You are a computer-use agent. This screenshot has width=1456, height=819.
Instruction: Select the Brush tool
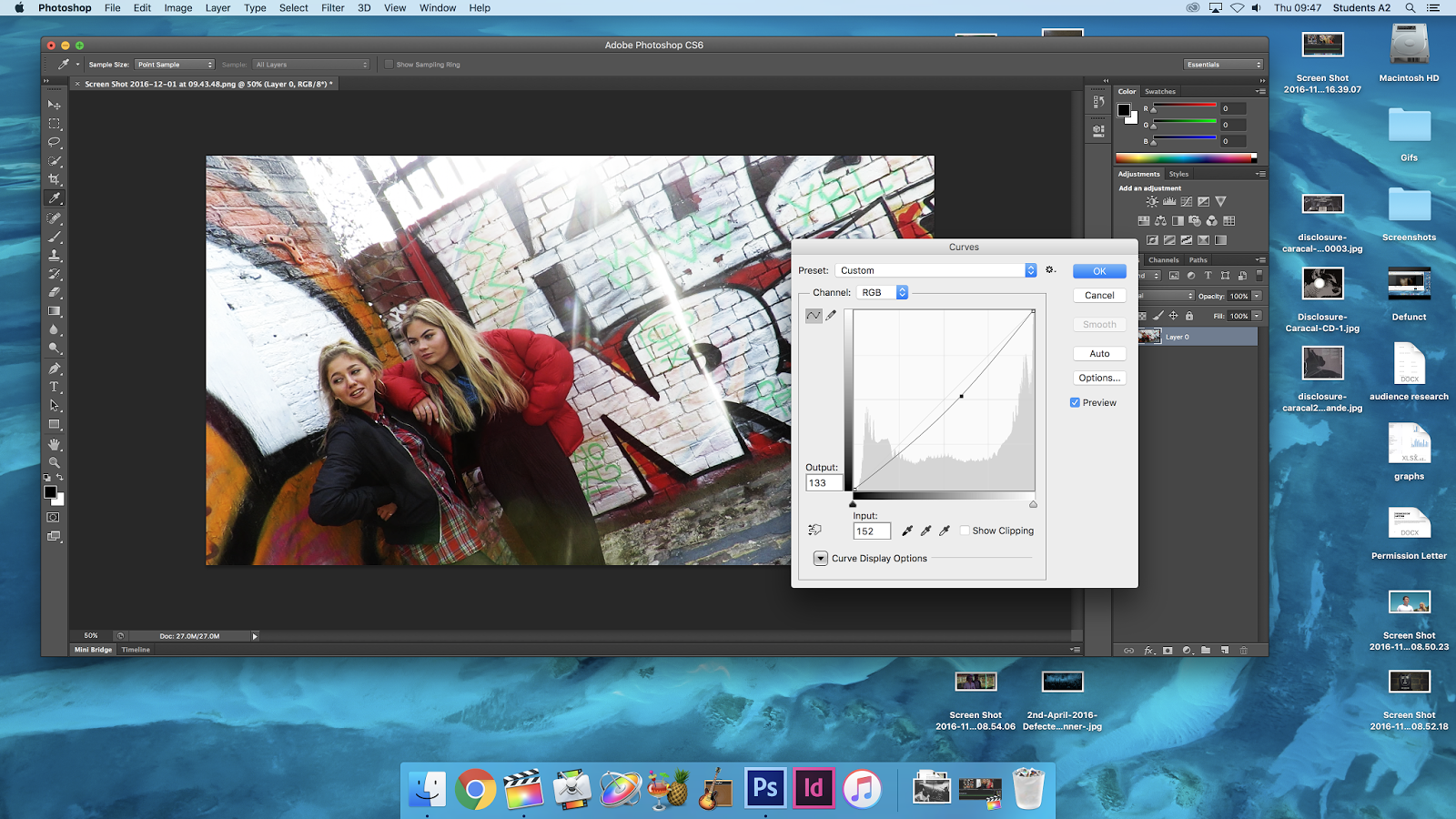(x=55, y=237)
